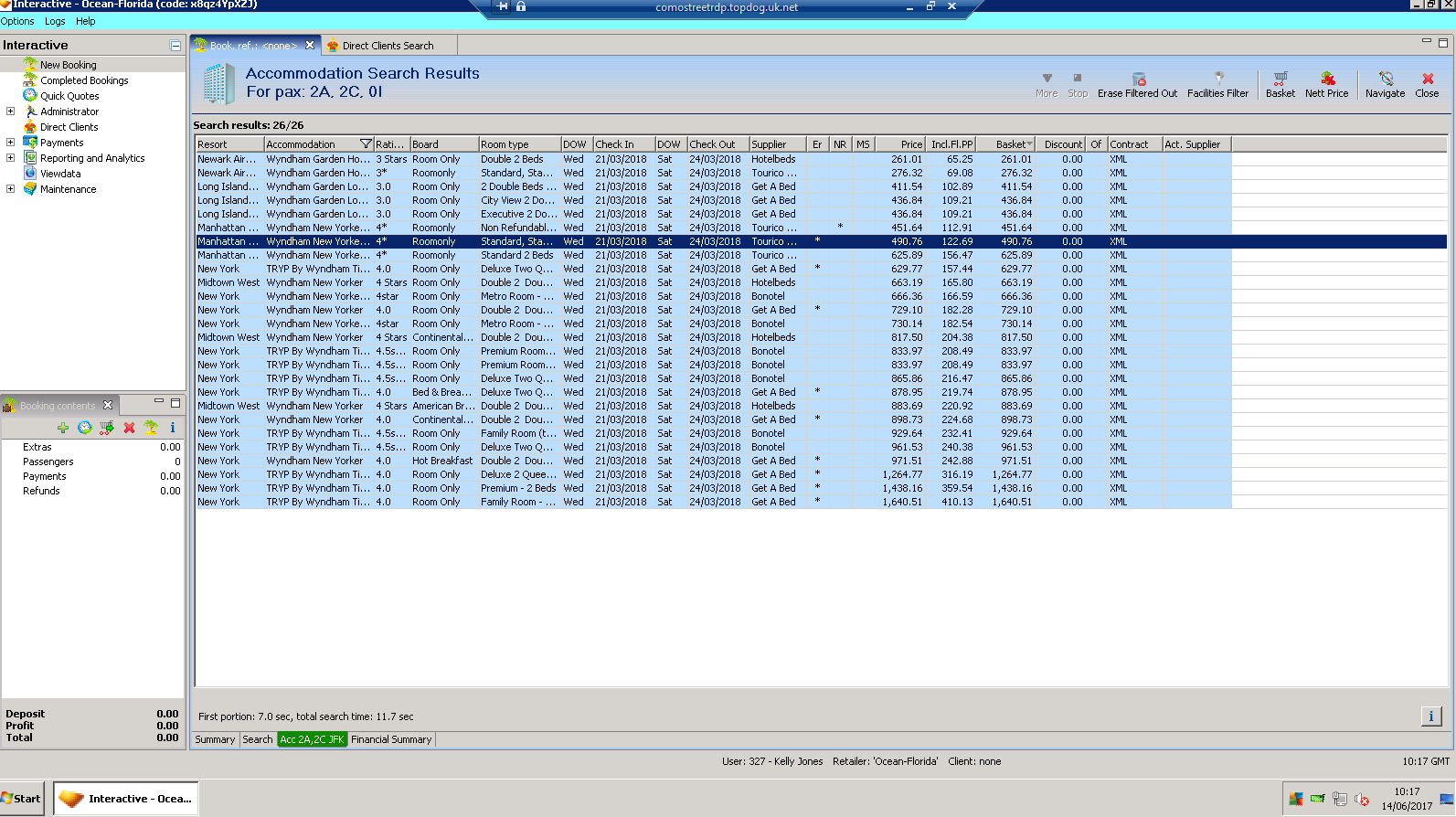The width and height of the screenshot is (1456, 817).
Task: Open the Logs menu
Action: pos(55,21)
